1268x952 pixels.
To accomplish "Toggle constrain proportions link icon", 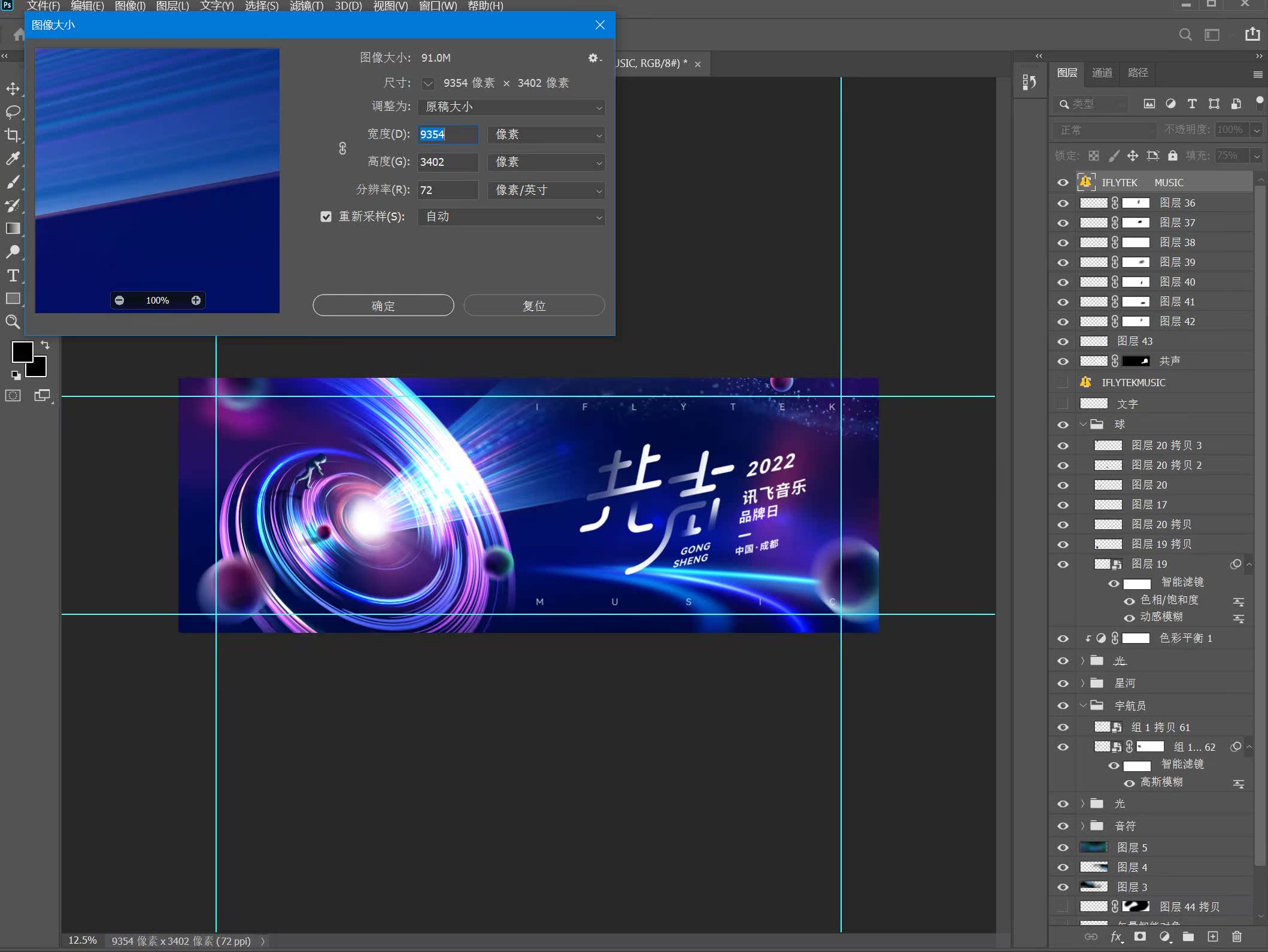I will 342,148.
